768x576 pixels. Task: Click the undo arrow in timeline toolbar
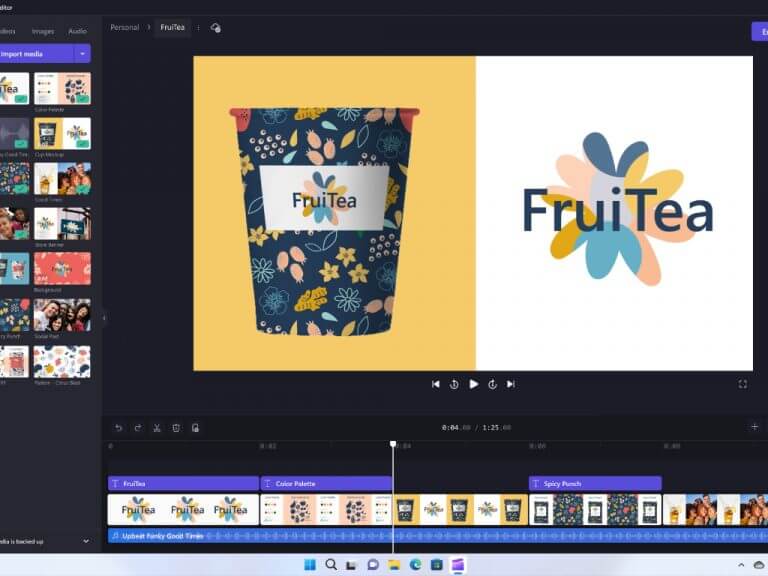coord(119,428)
